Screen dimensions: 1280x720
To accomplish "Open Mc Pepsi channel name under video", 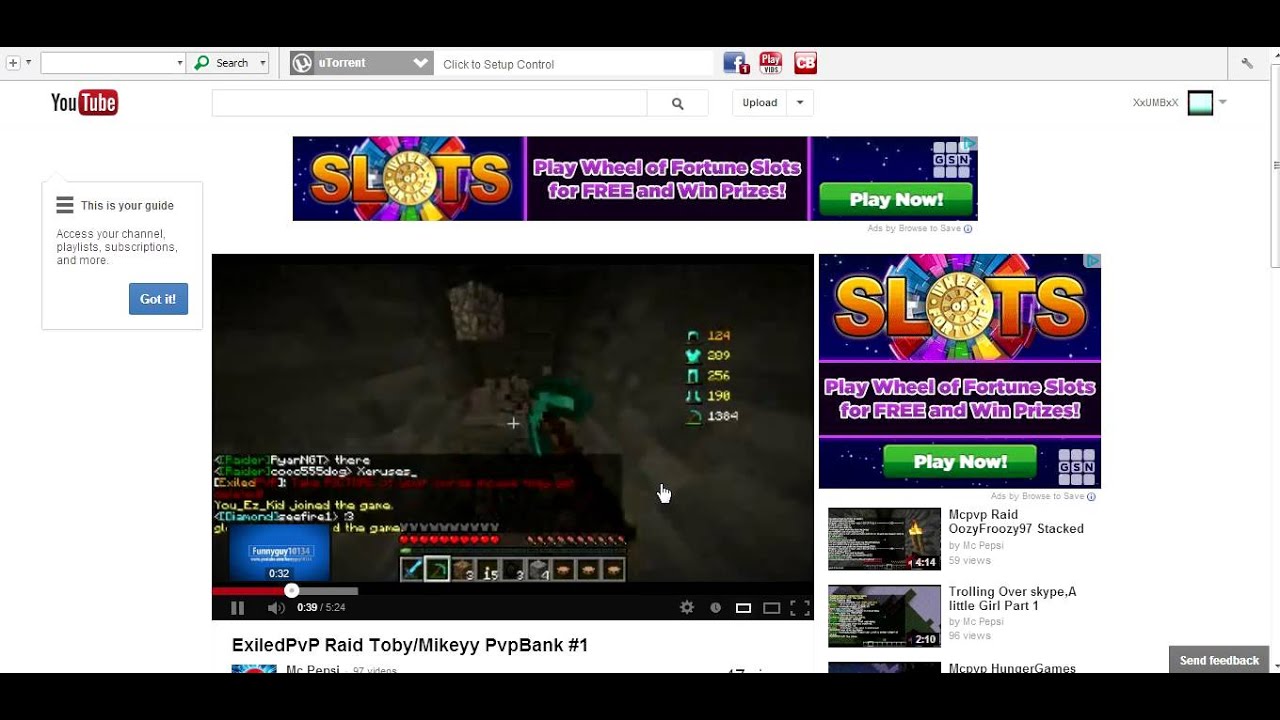I will point(312,668).
